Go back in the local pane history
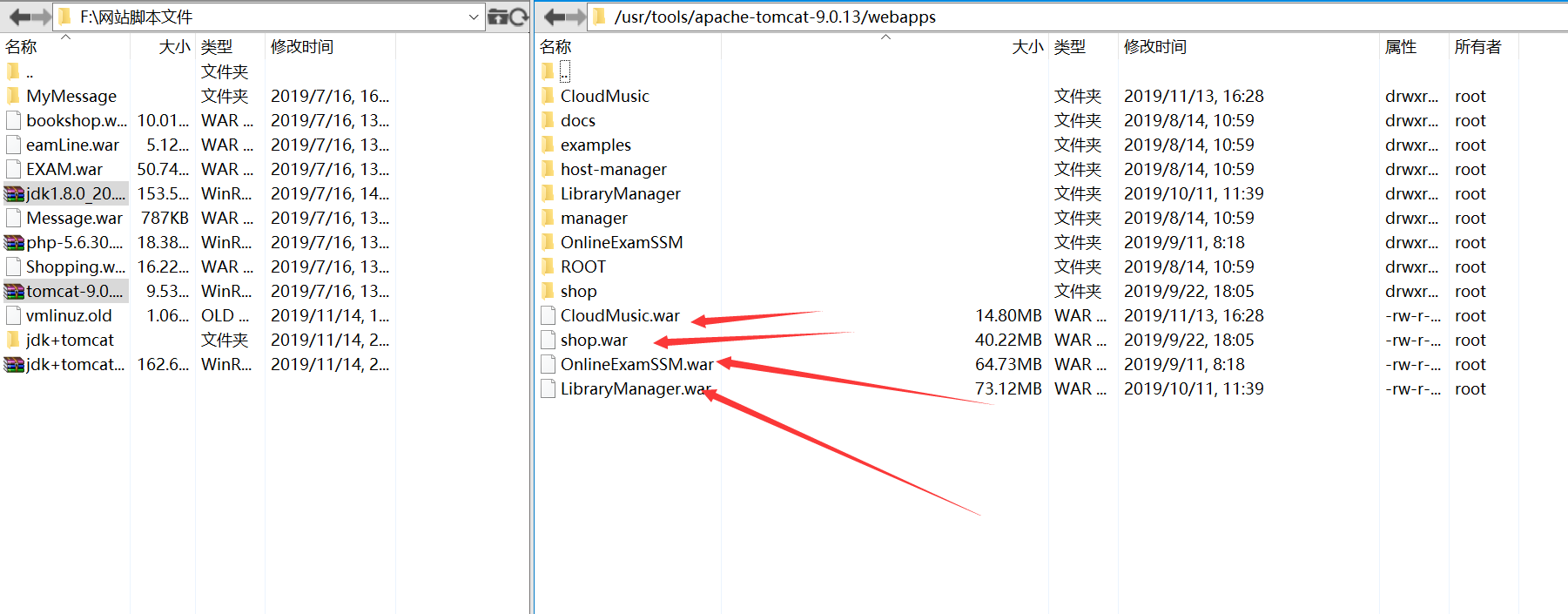This screenshot has height=614, width=1568. pos(19,17)
